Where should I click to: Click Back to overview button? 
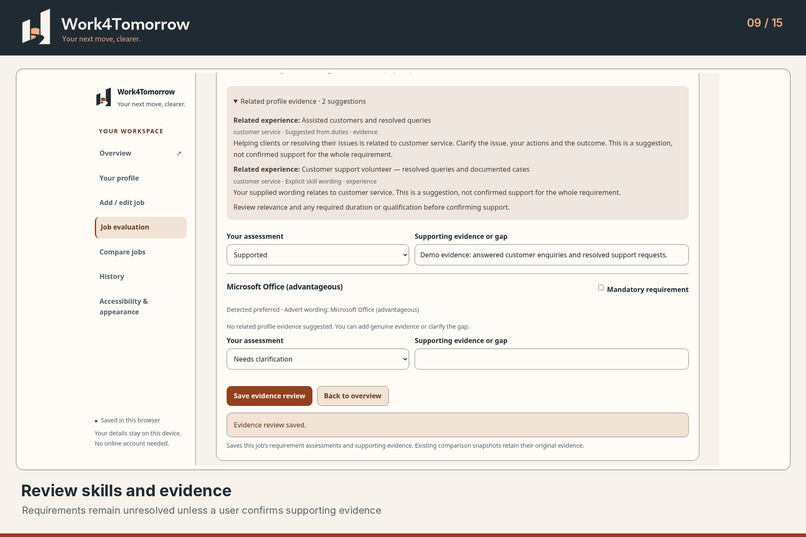(x=353, y=396)
